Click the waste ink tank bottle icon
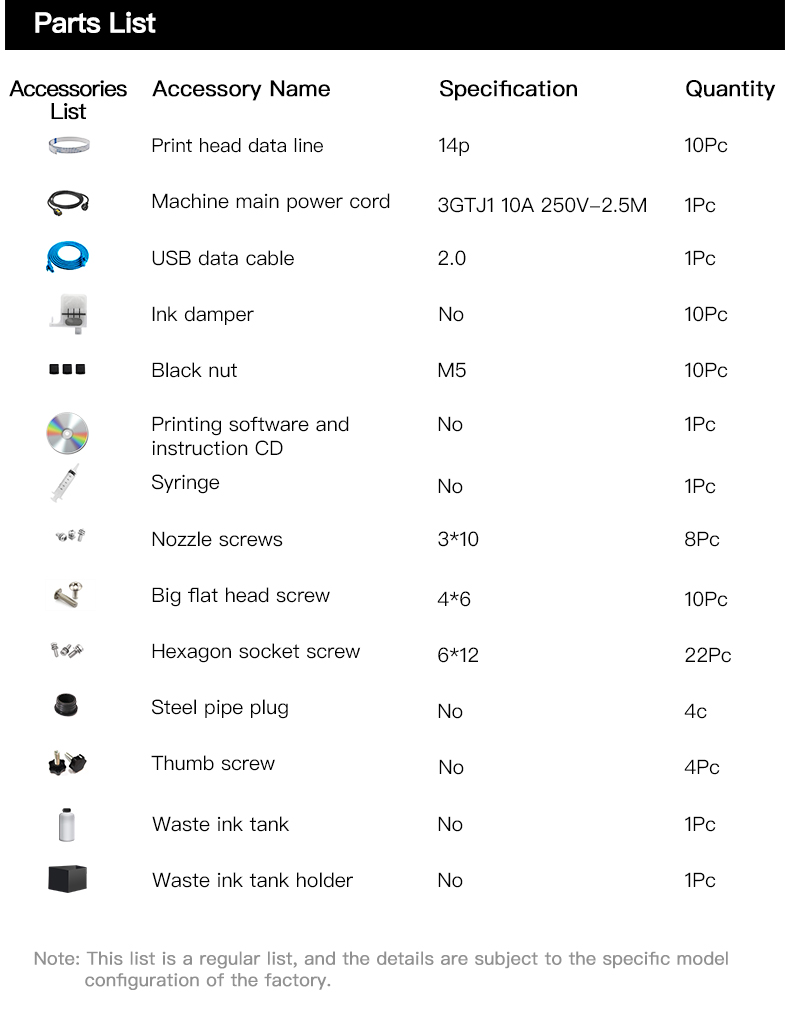Viewport: 790px width, 1035px height. click(67, 825)
